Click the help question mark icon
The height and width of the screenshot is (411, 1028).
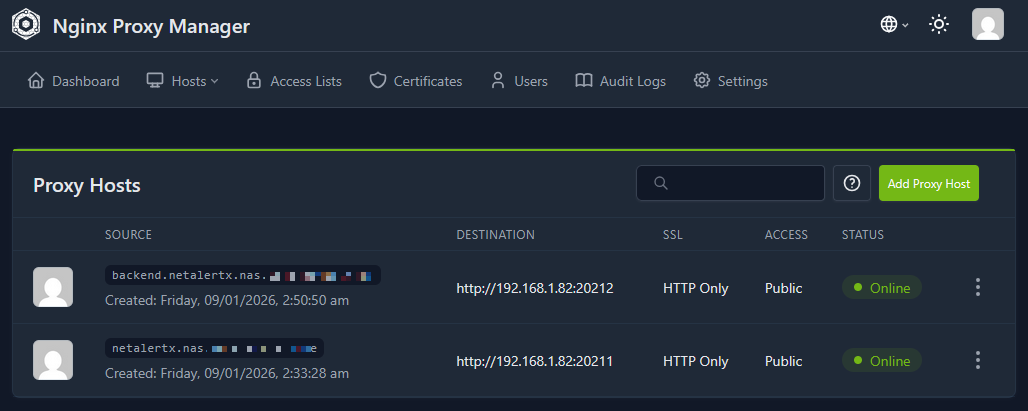[852, 183]
